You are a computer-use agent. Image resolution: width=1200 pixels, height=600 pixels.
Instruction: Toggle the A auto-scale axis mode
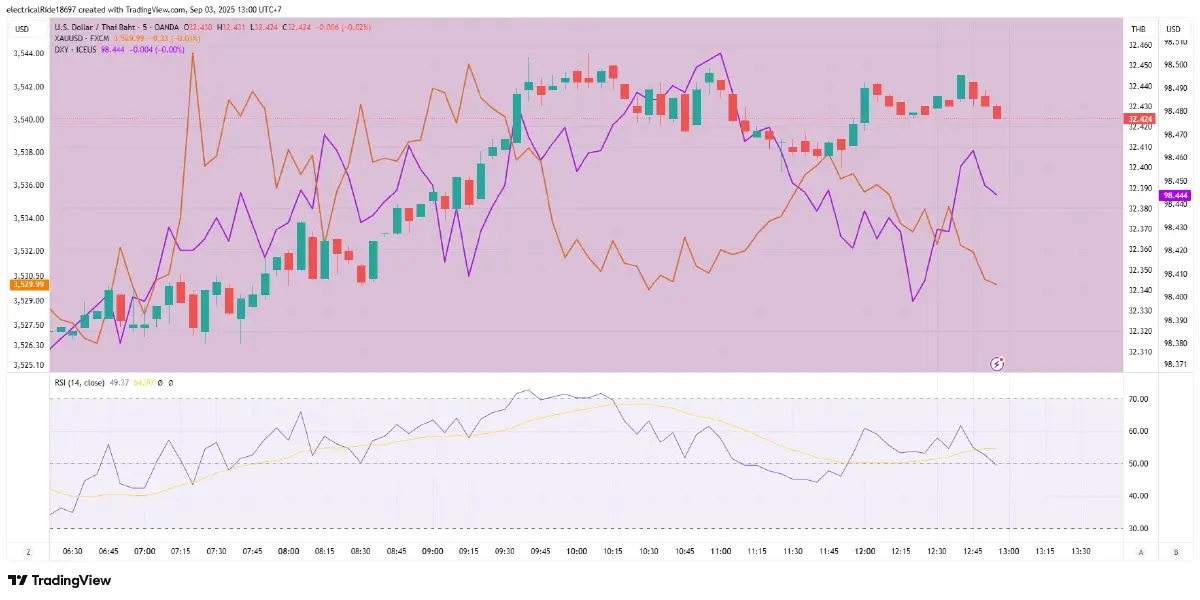point(1139,551)
